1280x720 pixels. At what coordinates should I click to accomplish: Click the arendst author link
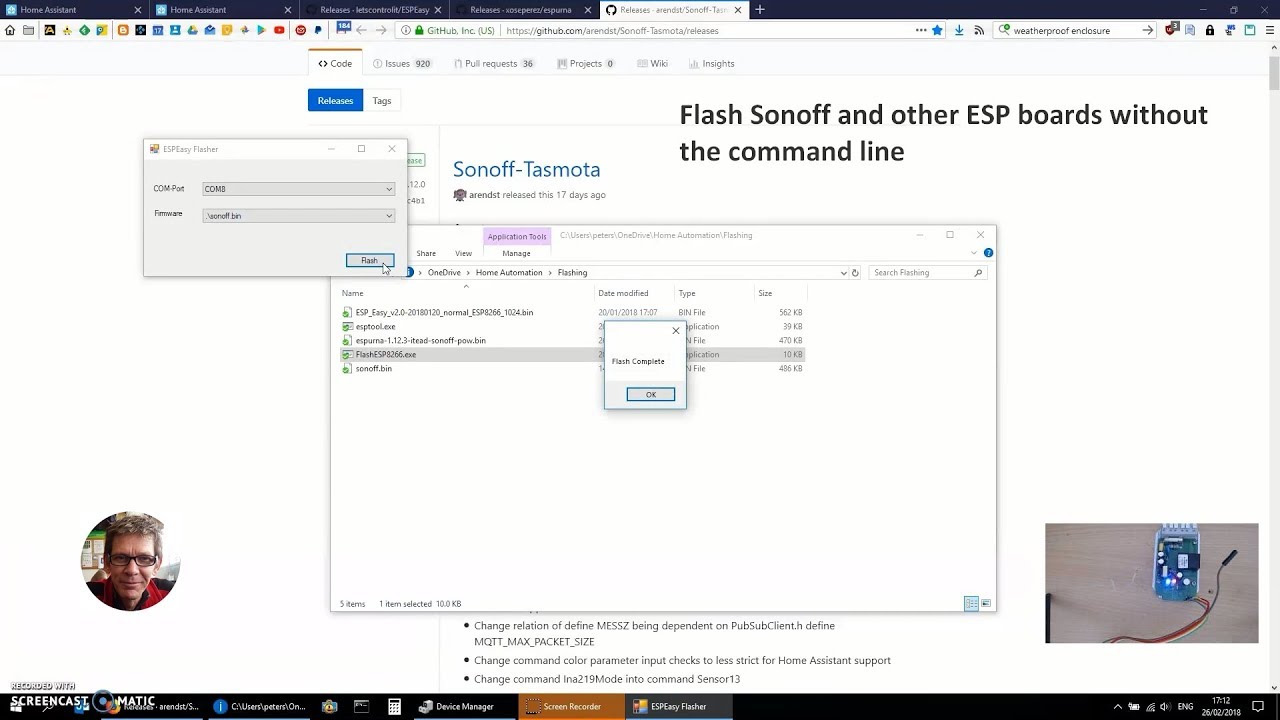point(484,195)
